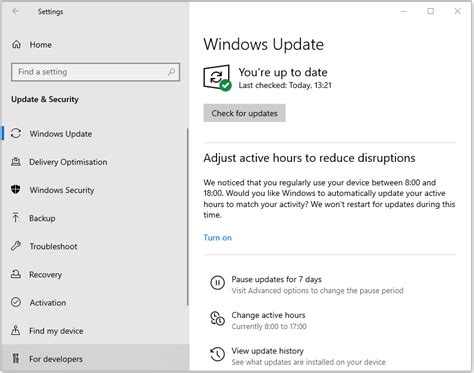Screen dimensions: 474x373
Task: Click 'See what updates are installed' text
Action: [x=308, y=362]
